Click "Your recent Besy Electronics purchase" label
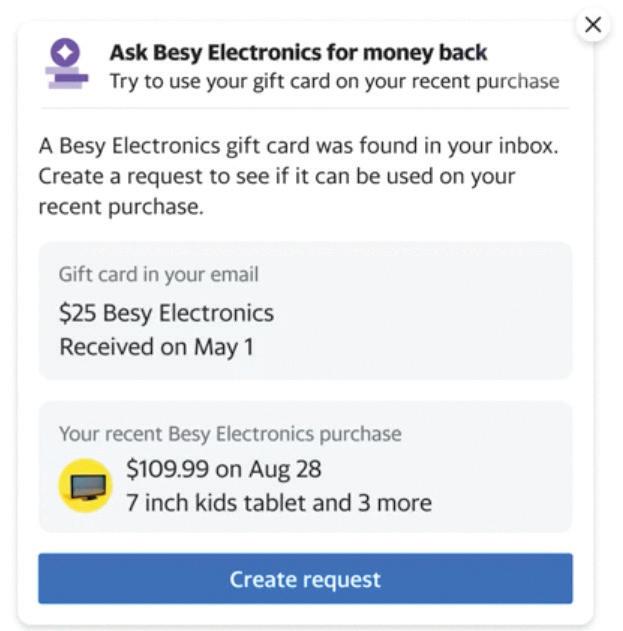The height and width of the screenshot is (631, 623). (x=230, y=434)
